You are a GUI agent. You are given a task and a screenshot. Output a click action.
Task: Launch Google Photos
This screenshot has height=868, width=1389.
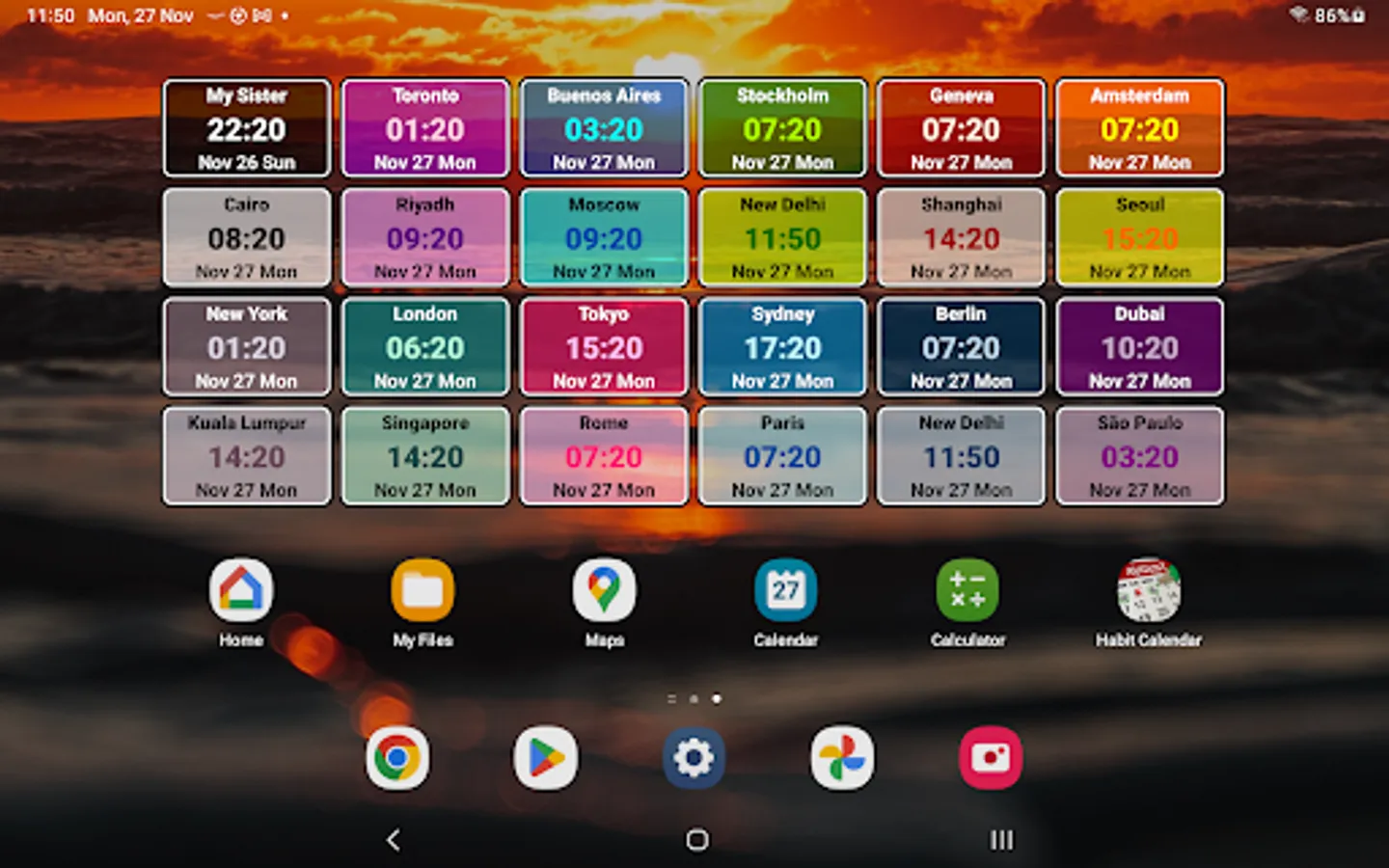(x=842, y=758)
